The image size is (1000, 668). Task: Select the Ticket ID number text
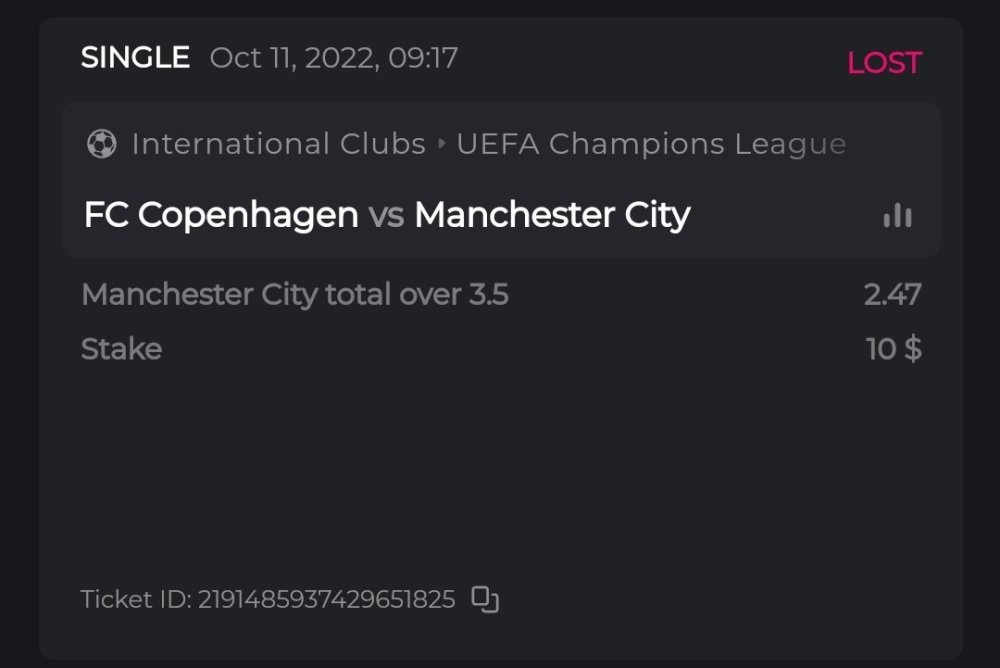pos(326,600)
